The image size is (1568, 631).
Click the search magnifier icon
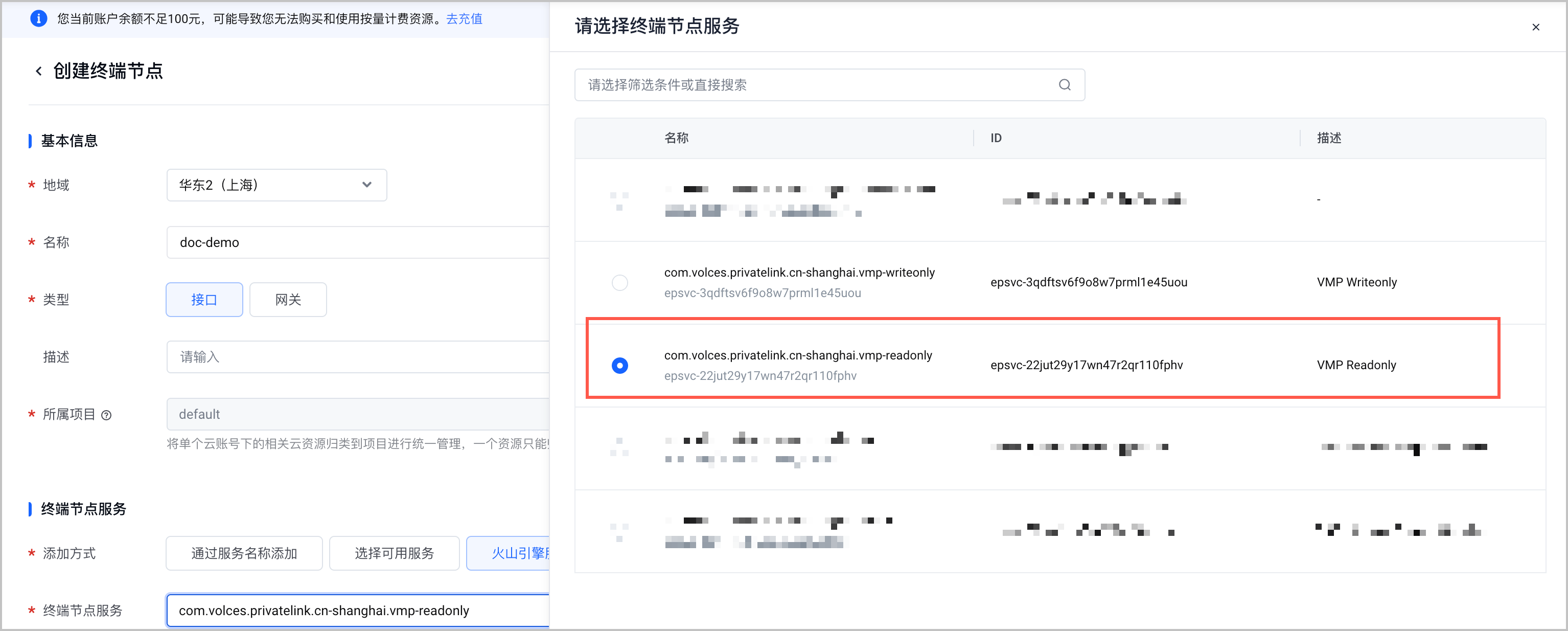tap(1064, 85)
